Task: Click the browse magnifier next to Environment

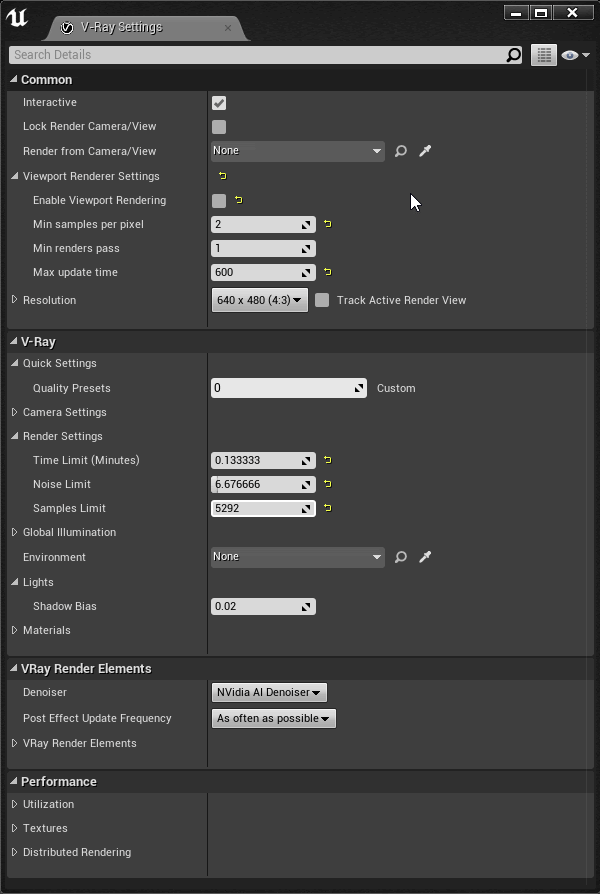Action: click(401, 557)
